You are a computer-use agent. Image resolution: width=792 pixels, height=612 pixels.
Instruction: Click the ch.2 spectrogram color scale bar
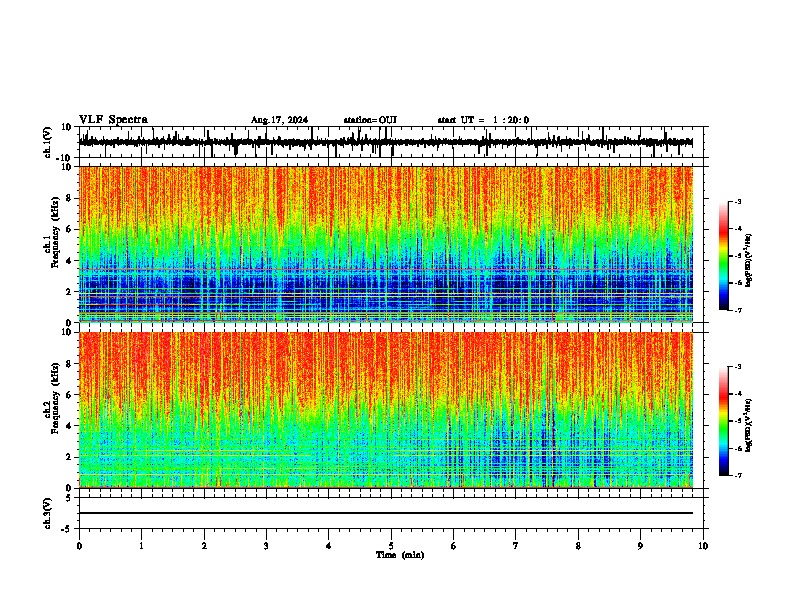pyautogui.click(x=724, y=421)
